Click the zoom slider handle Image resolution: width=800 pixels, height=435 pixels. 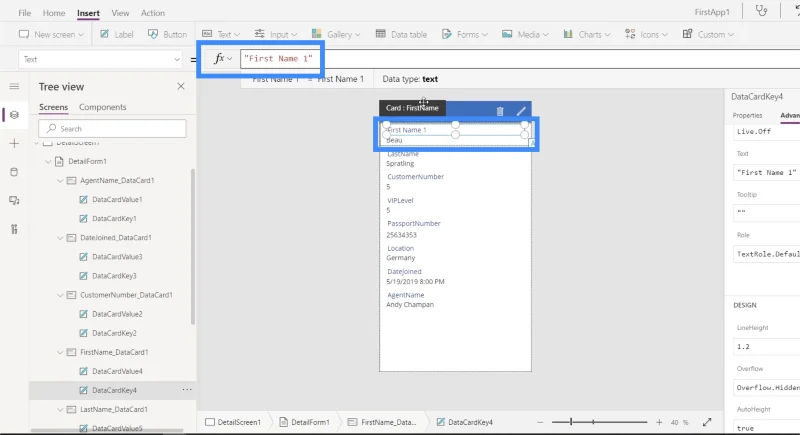click(x=571, y=422)
